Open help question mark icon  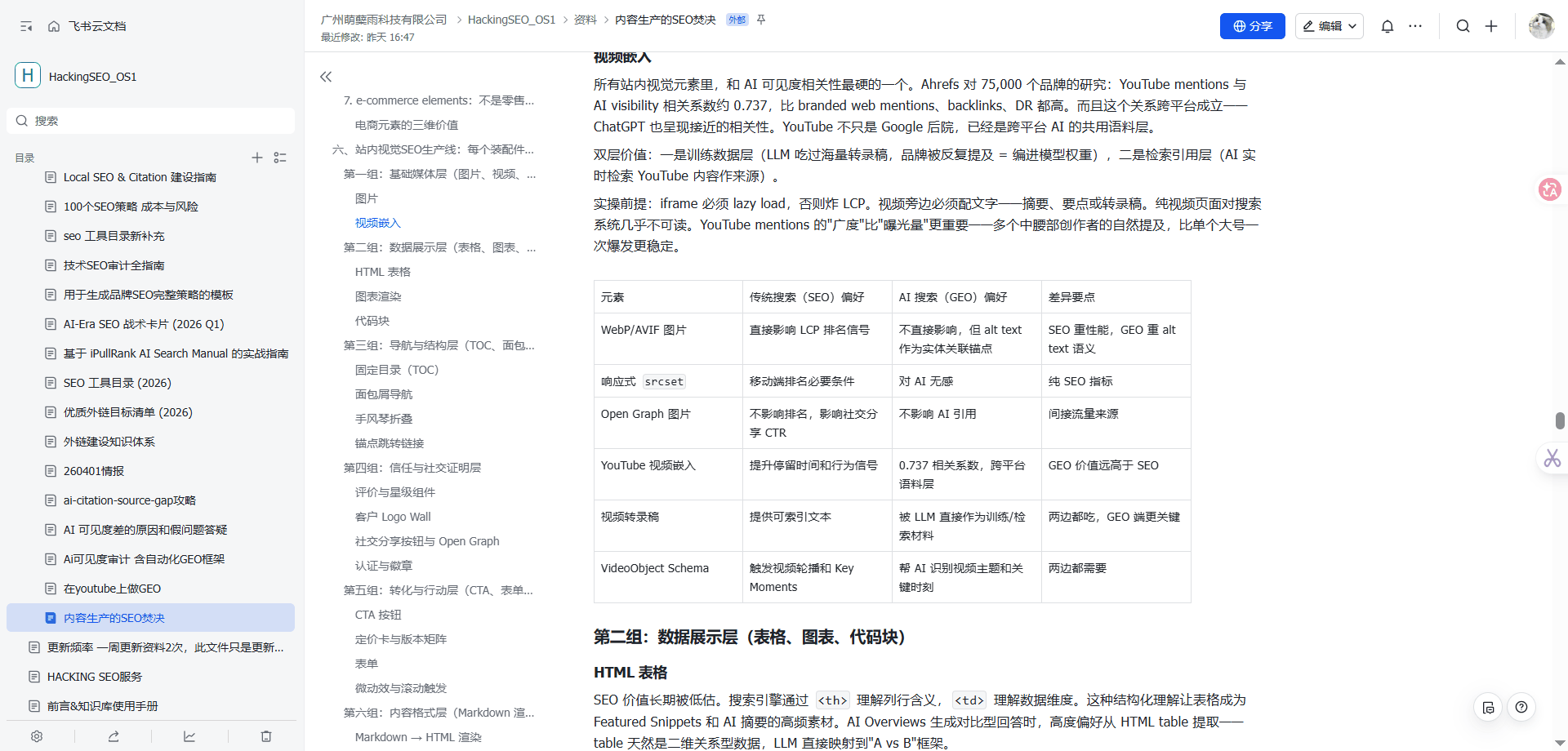click(x=1521, y=708)
